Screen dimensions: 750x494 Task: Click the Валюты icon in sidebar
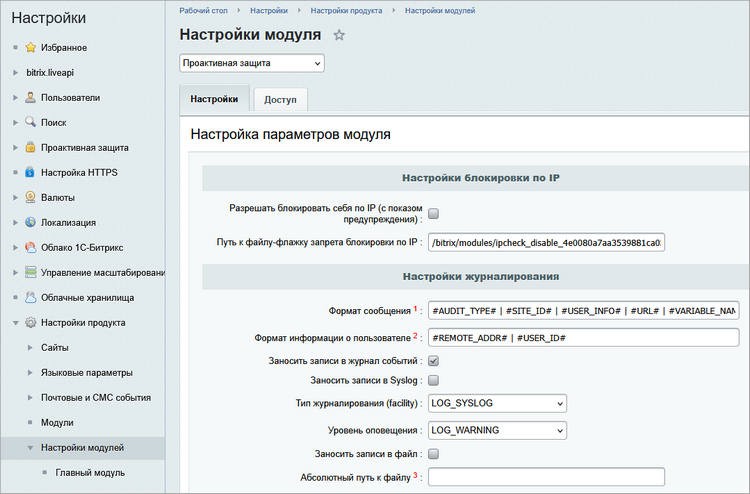tap(31, 197)
